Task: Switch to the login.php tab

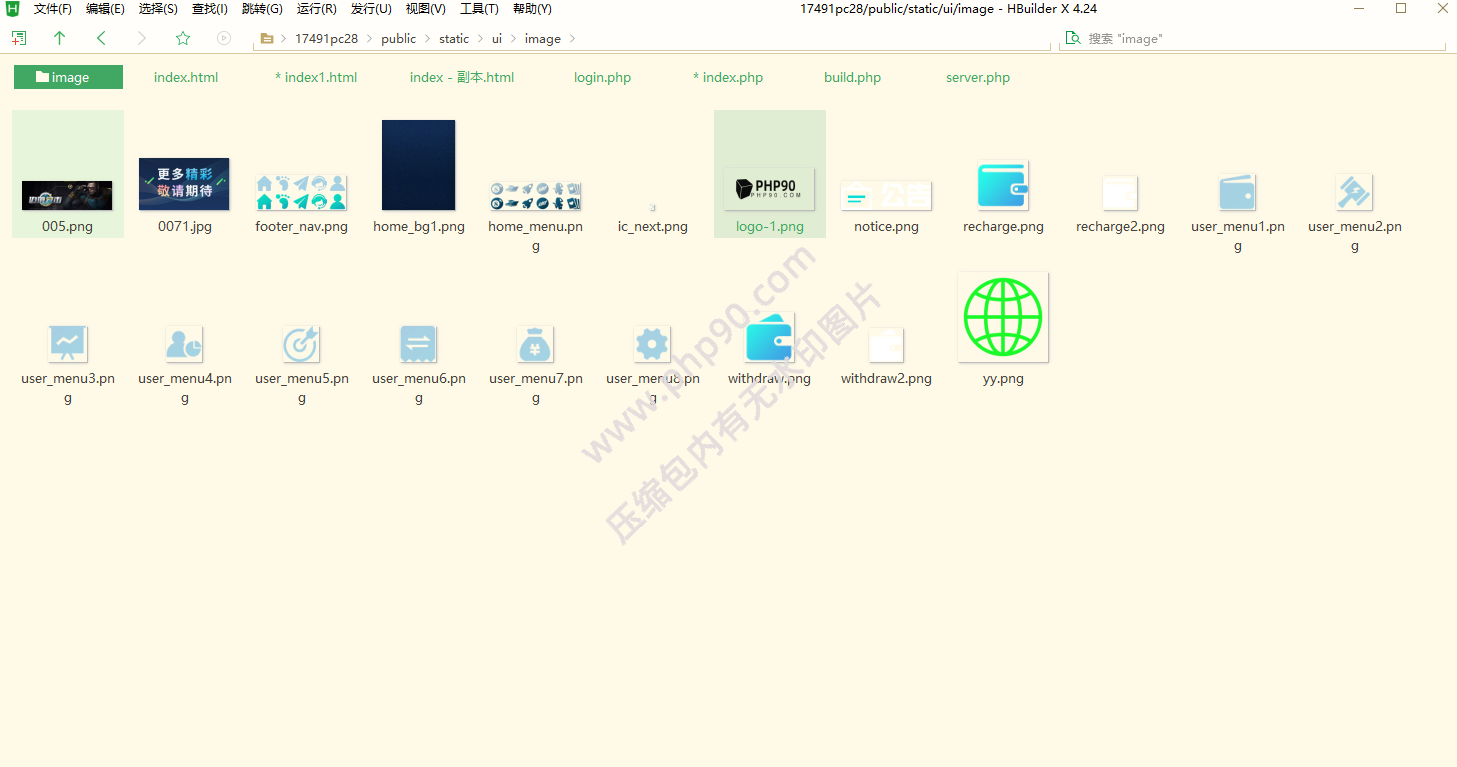Action: pyautogui.click(x=602, y=77)
